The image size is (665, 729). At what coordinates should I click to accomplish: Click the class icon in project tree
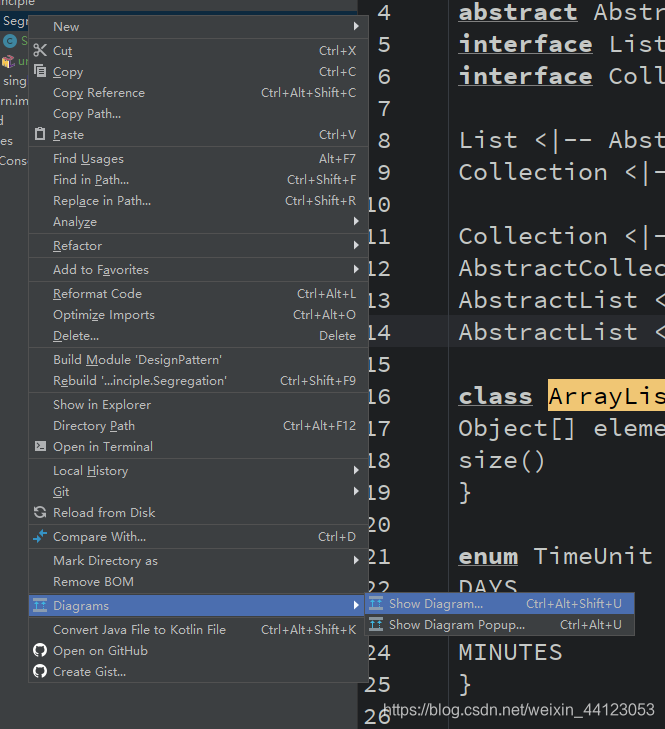[x=10, y=41]
